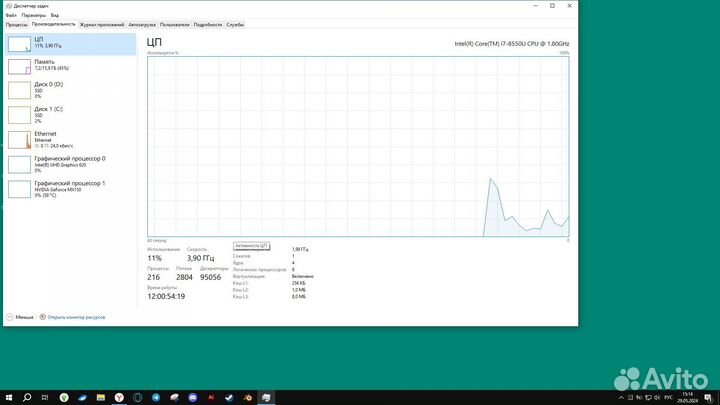The height and width of the screenshot is (405, 720).
Task: Click the Task Manager taskbar icon
Action: click(266, 398)
